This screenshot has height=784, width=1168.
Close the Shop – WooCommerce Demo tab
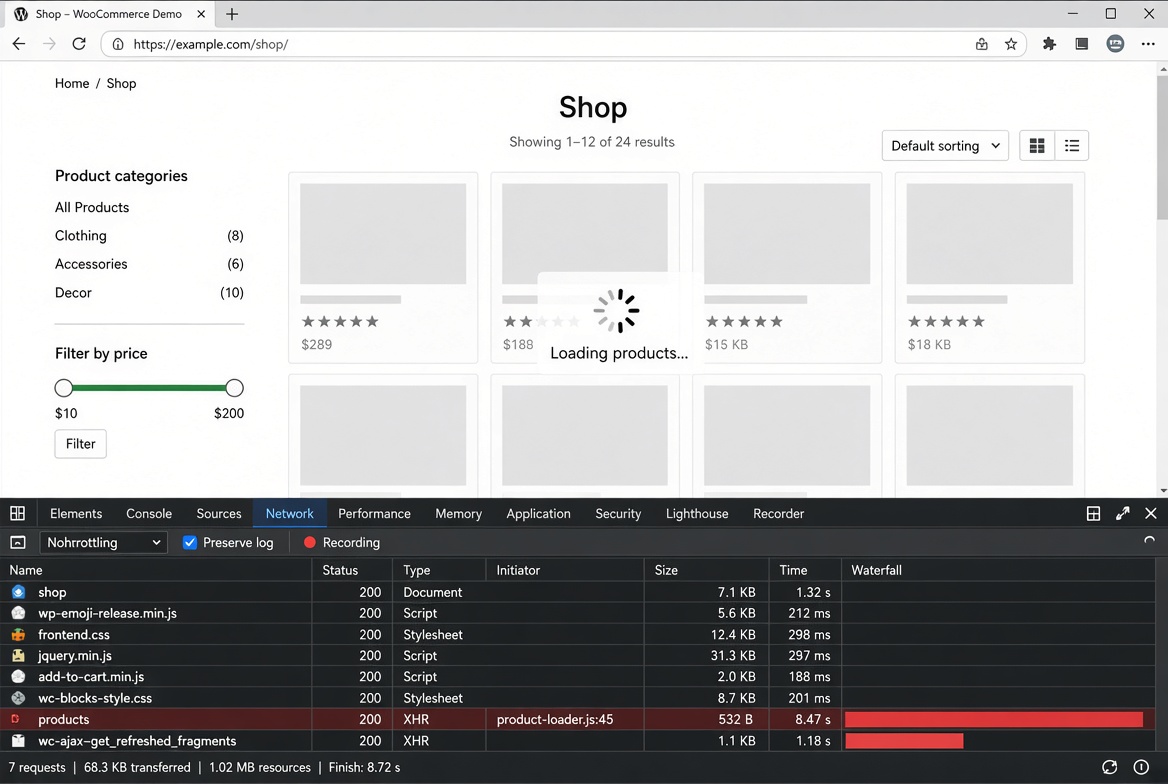pyautogui.click(x=201, y=14)
